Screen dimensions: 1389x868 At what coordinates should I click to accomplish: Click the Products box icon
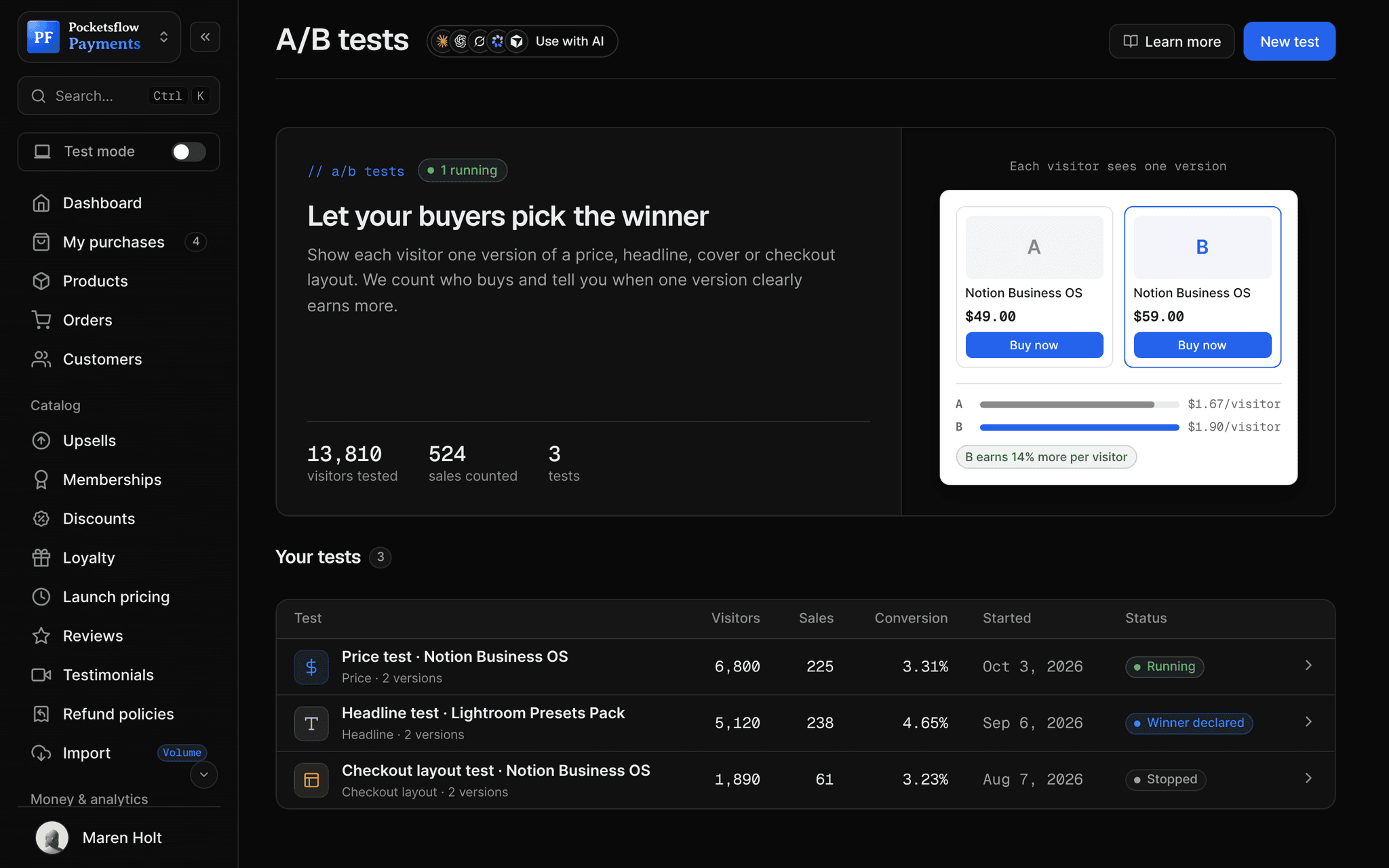point(41,281)
